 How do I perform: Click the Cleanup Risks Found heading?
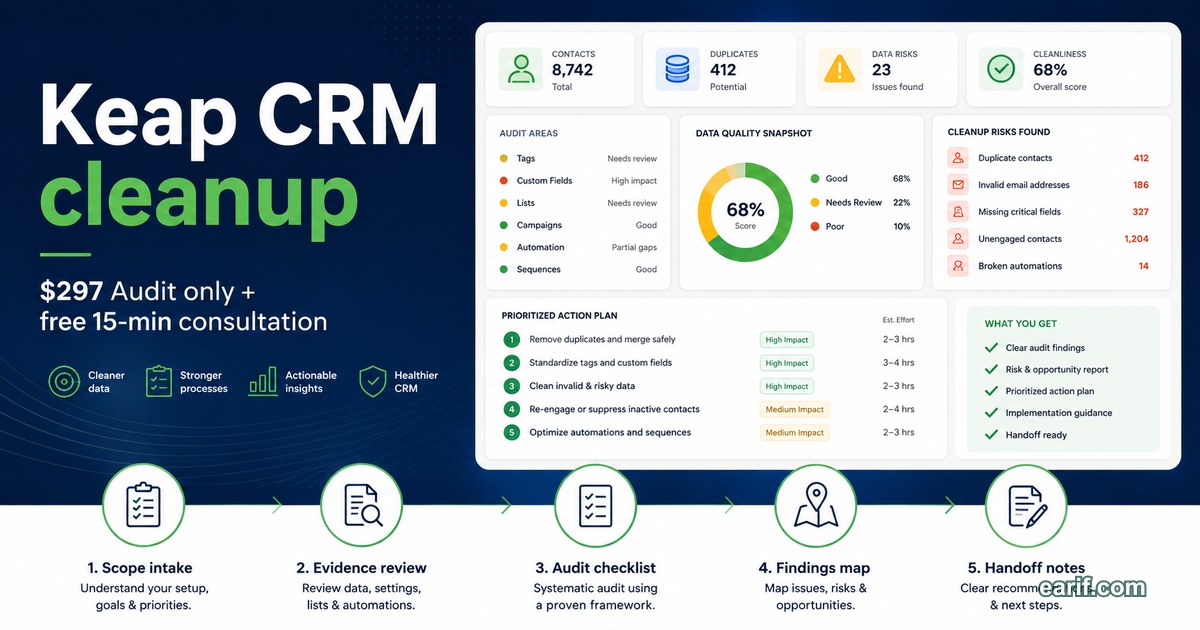[x=999, y=132]
